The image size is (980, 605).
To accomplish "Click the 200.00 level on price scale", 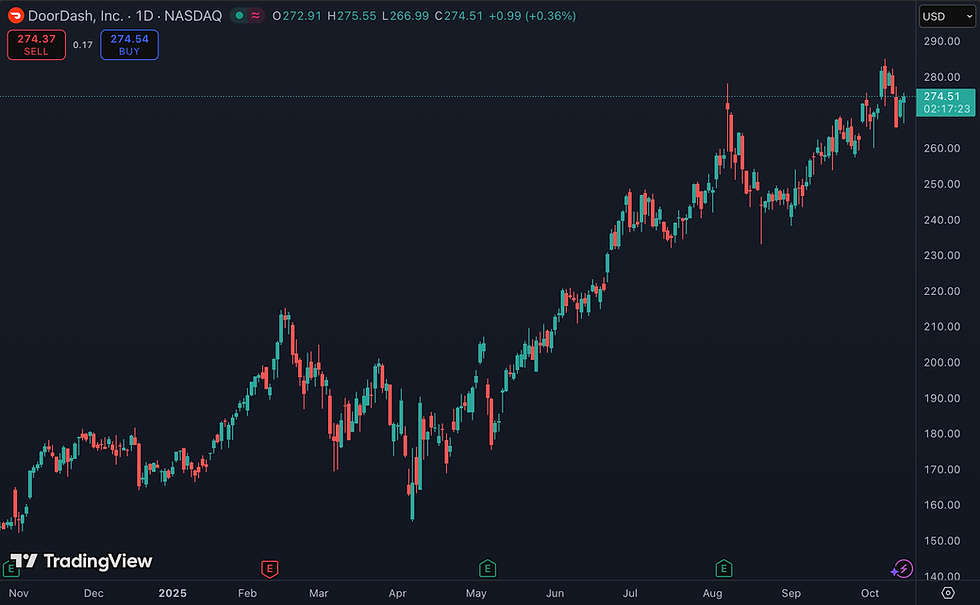I will tap(942, 362).
